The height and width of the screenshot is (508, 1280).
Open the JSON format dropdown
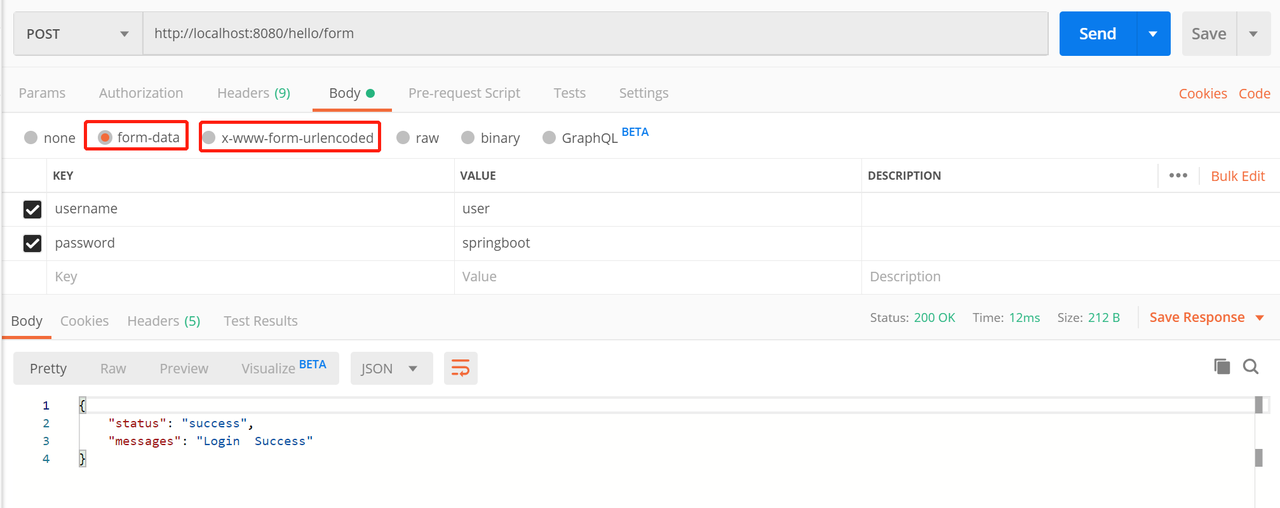tap(390, 368)
